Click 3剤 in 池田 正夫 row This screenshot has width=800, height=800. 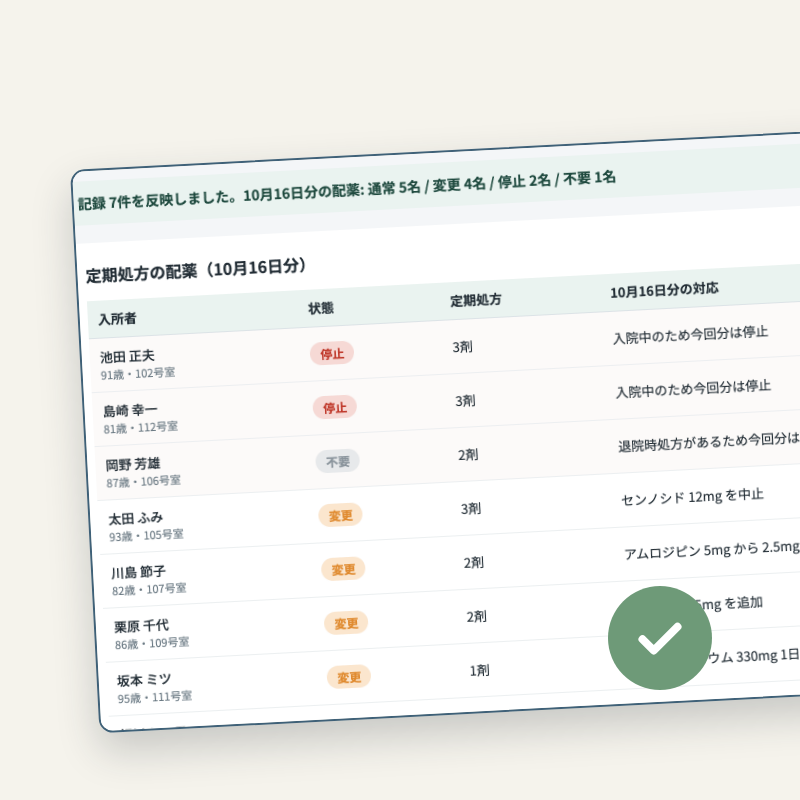(462, 347)
